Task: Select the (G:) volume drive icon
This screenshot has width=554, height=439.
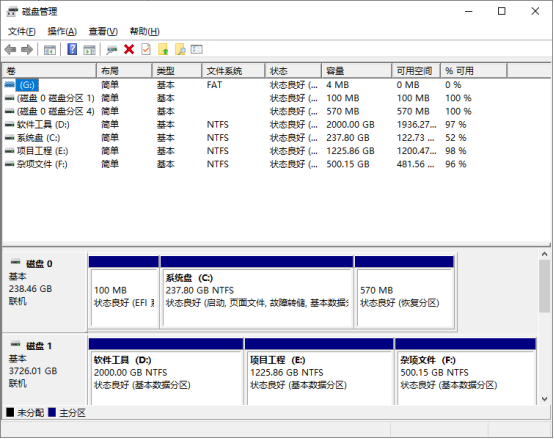Action: pos(10,85)
